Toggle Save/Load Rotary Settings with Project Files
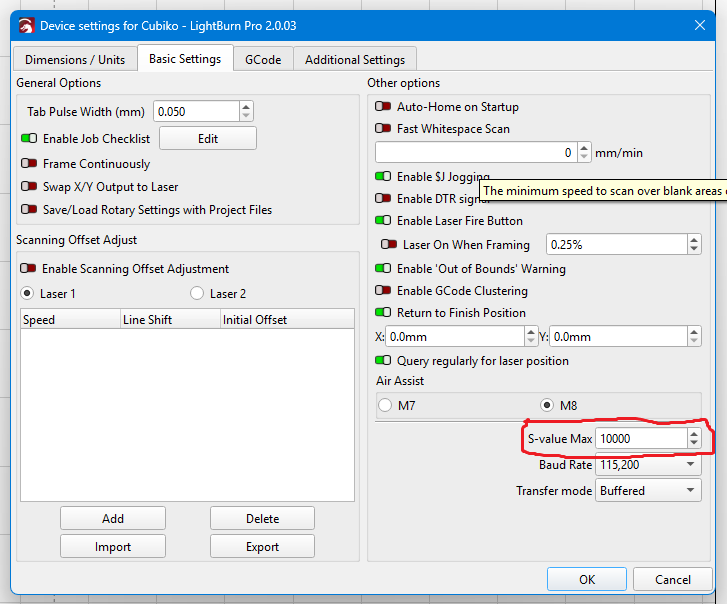Screen dimensions: 727x604 [x=29, y=210]
